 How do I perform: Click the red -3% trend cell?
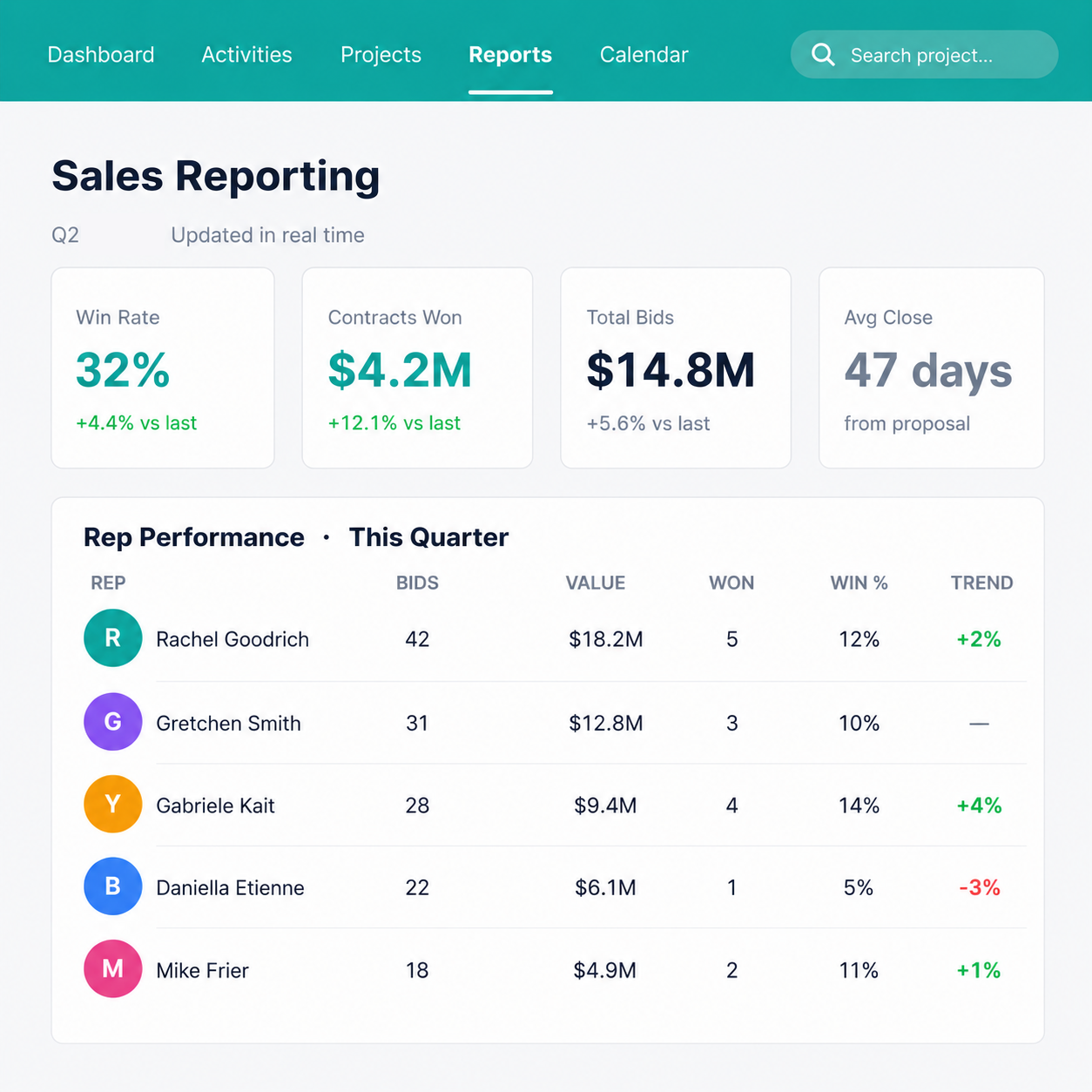pos(980,887)
